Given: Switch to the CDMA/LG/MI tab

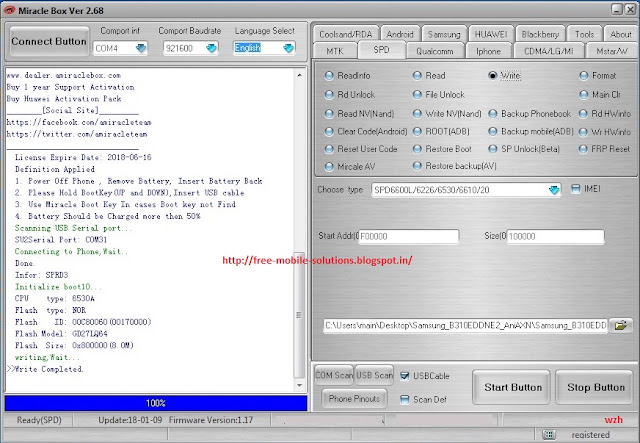Looking at the screenshot, I should 549,51.
